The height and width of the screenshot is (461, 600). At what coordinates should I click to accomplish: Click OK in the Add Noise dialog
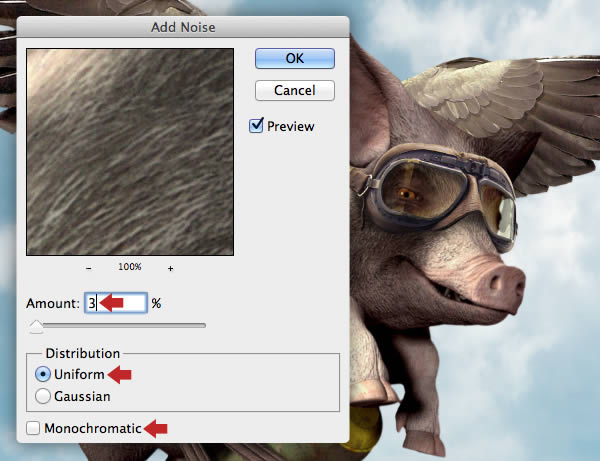[x=295, y=59]
